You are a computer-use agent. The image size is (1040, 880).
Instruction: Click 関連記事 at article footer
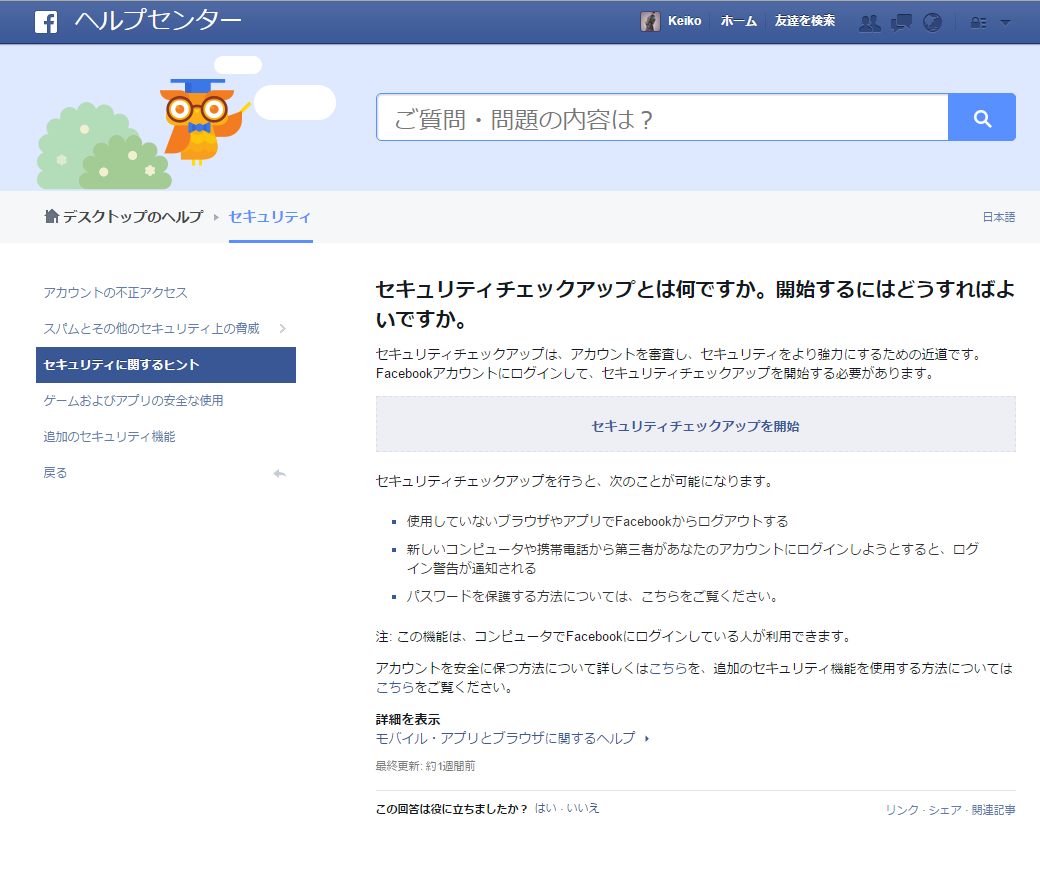pos(994,810)
